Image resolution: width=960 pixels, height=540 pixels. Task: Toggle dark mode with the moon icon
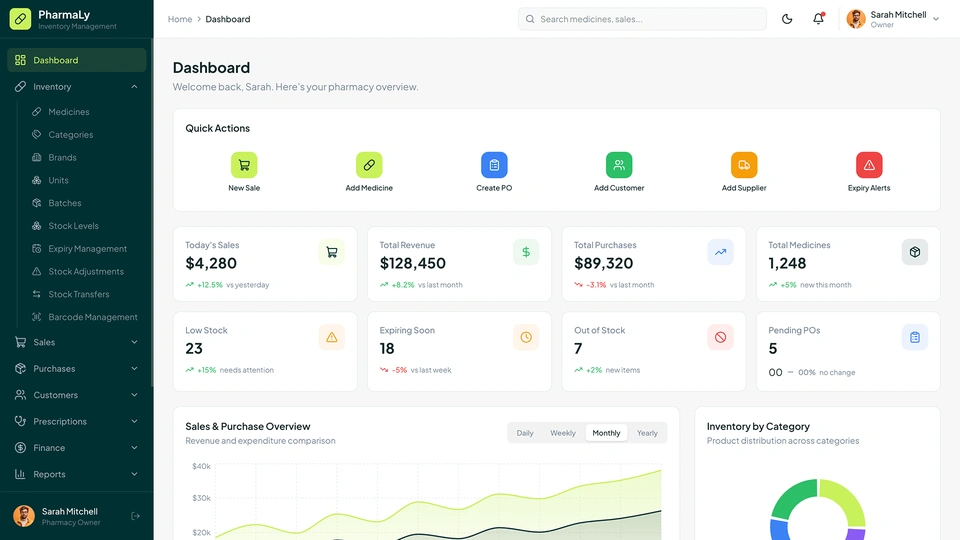787,19
